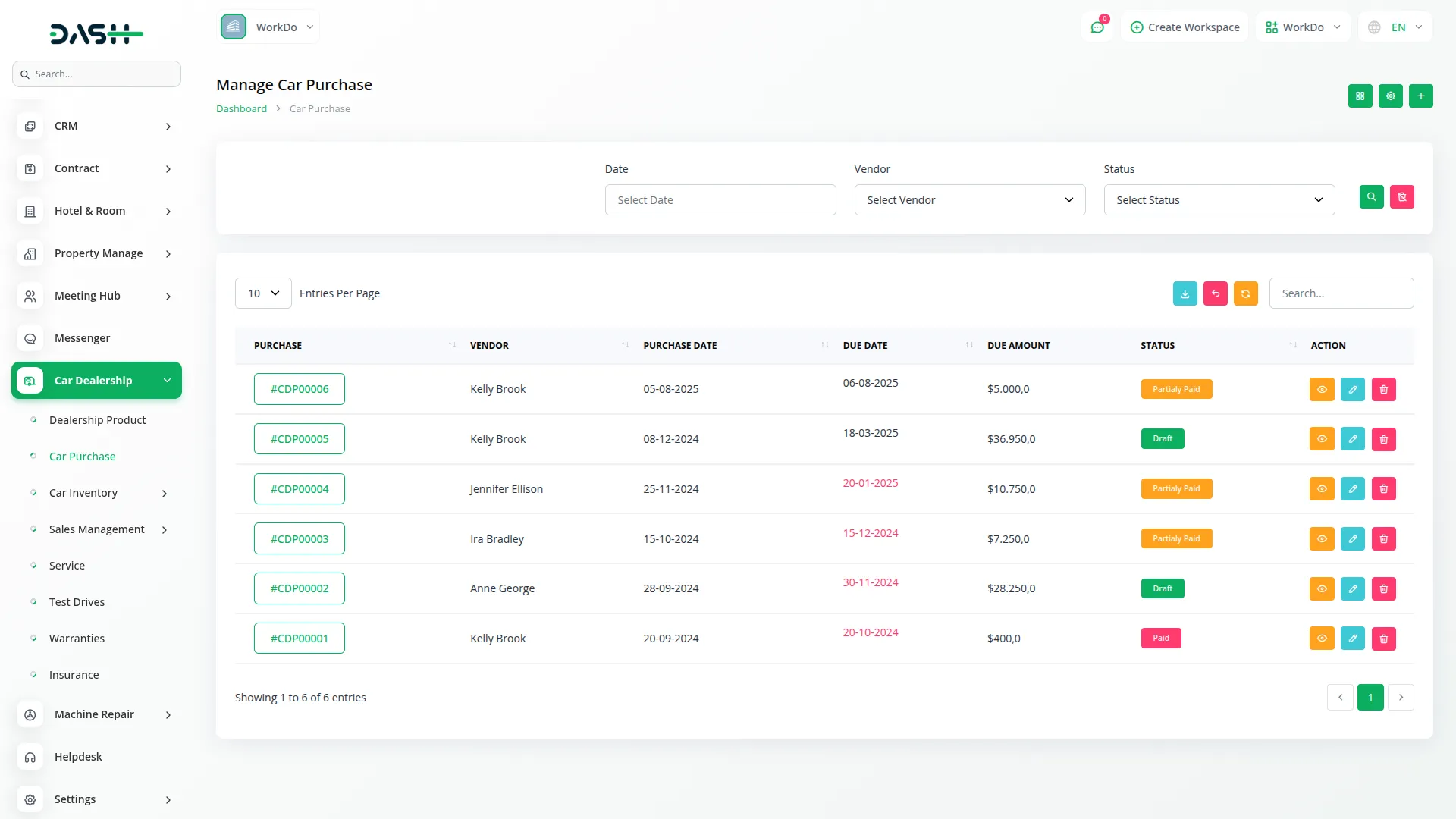
Task: Click Create Workspace button
Action: (1185, 27)
